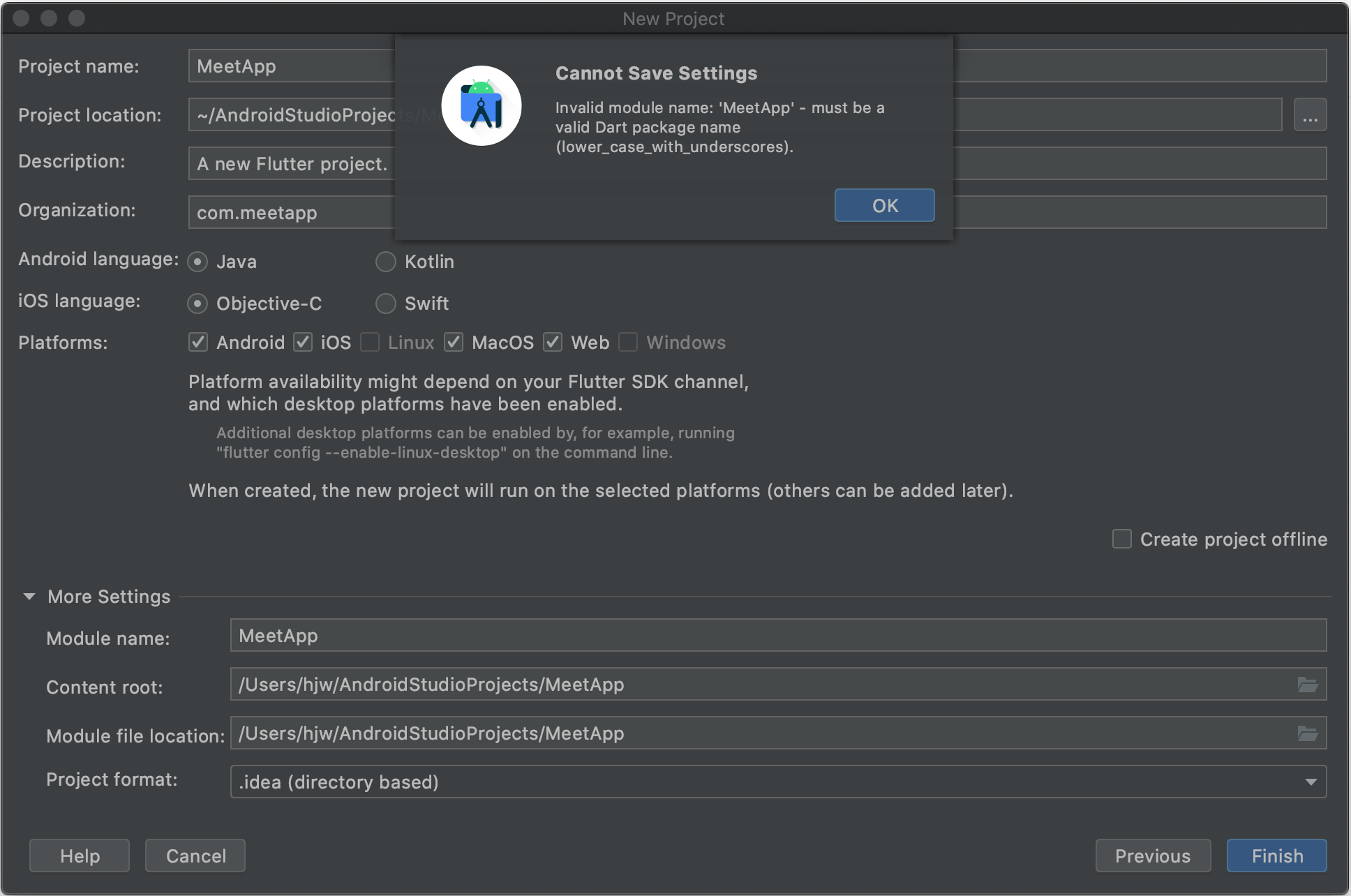Open Help for the New Project dialog
The height and width of the screenshot is (896, 1351).
[x=80, y=856]
